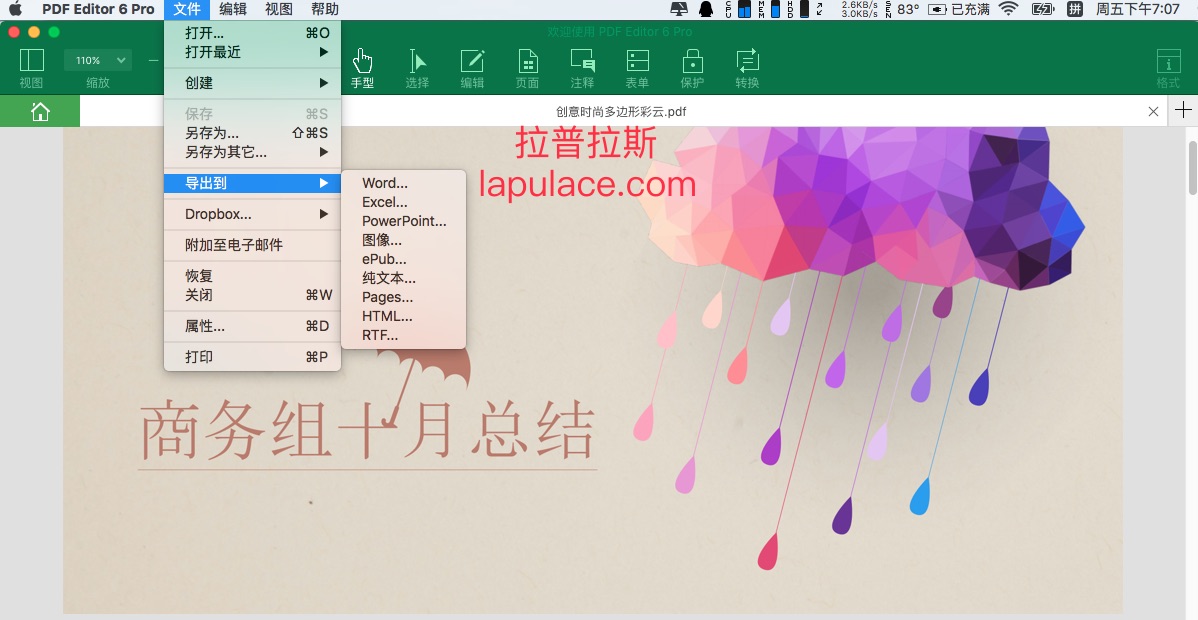1198x620 pixels.
Task: Choose PowerPoint... export option
Action: click(x=404, y=221)
